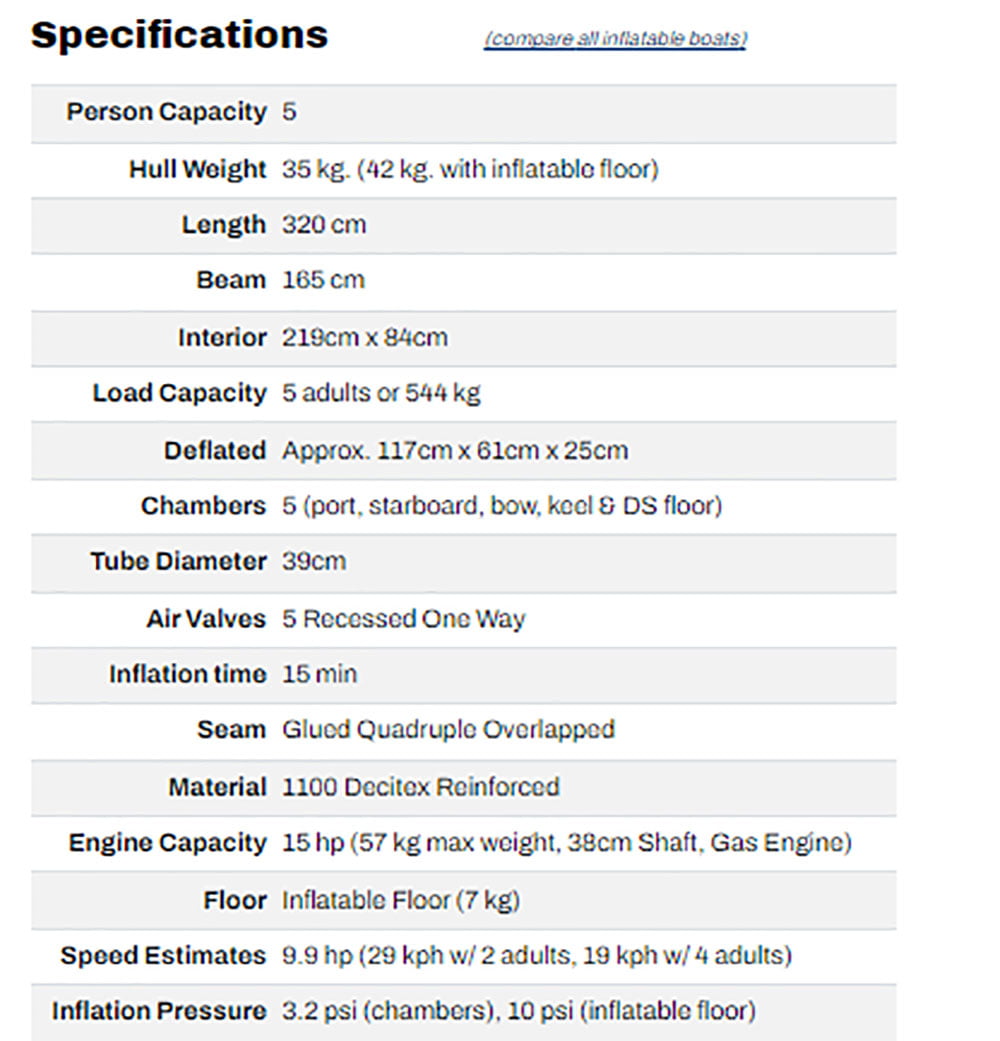This screenshot has height=1041, width=1000.
Task: Select the Air Valves row label
Action: coord(206,619)
